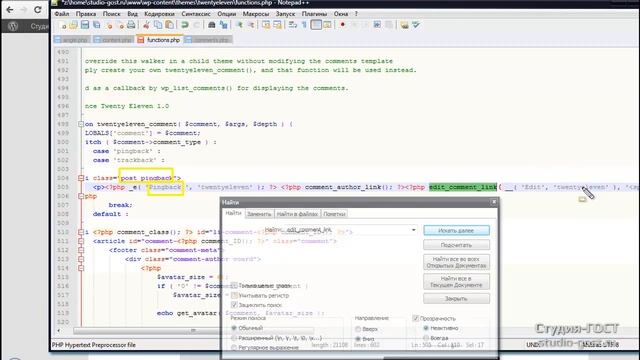The height and width of the screenshot is (360, 640).
Task: Click the Cut scissors icon
Action: point(146,25)
